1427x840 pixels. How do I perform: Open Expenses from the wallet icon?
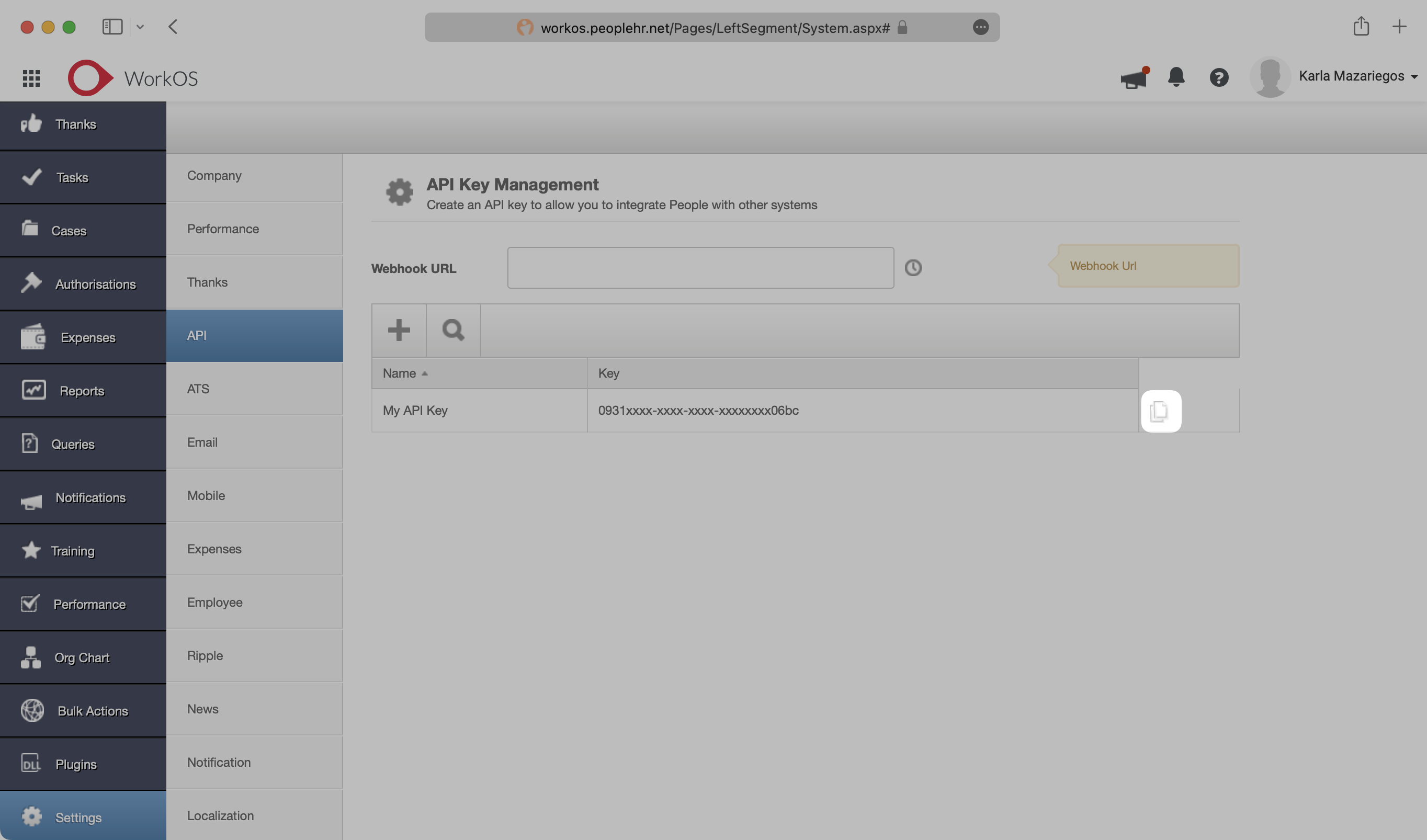coord(33,336)
